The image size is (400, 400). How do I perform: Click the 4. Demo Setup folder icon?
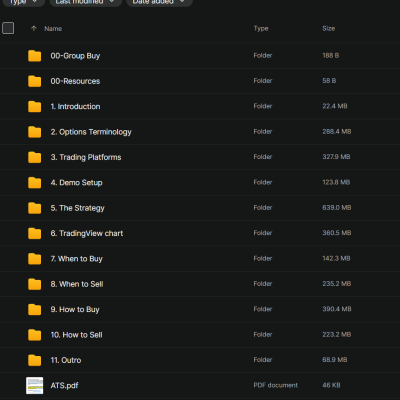(x=35, y=183)
